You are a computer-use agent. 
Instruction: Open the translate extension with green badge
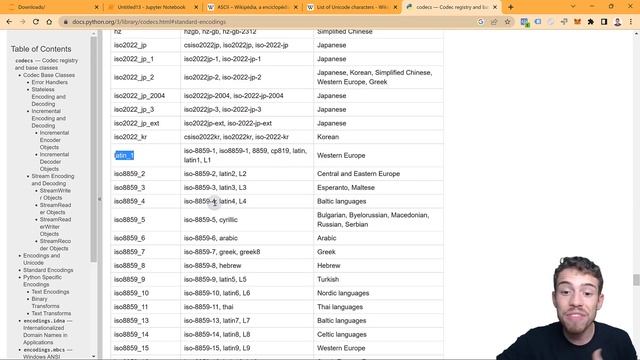[x=525, y=22]
